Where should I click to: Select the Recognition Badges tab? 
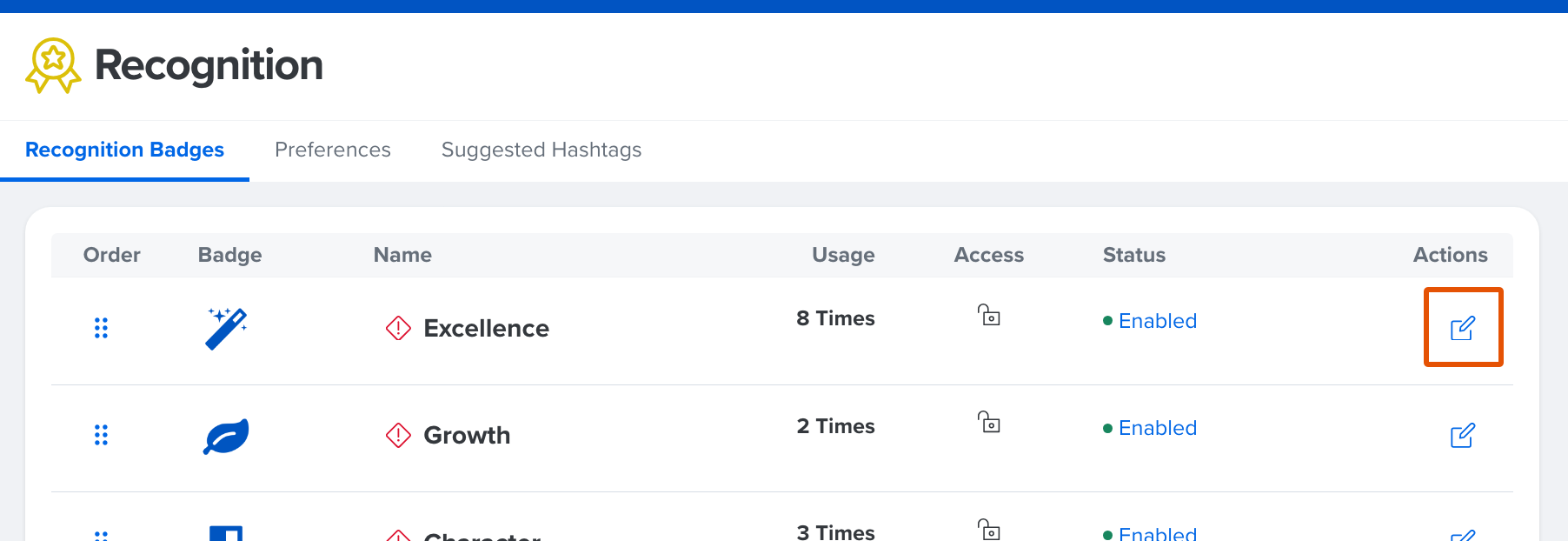pos(124,150)
